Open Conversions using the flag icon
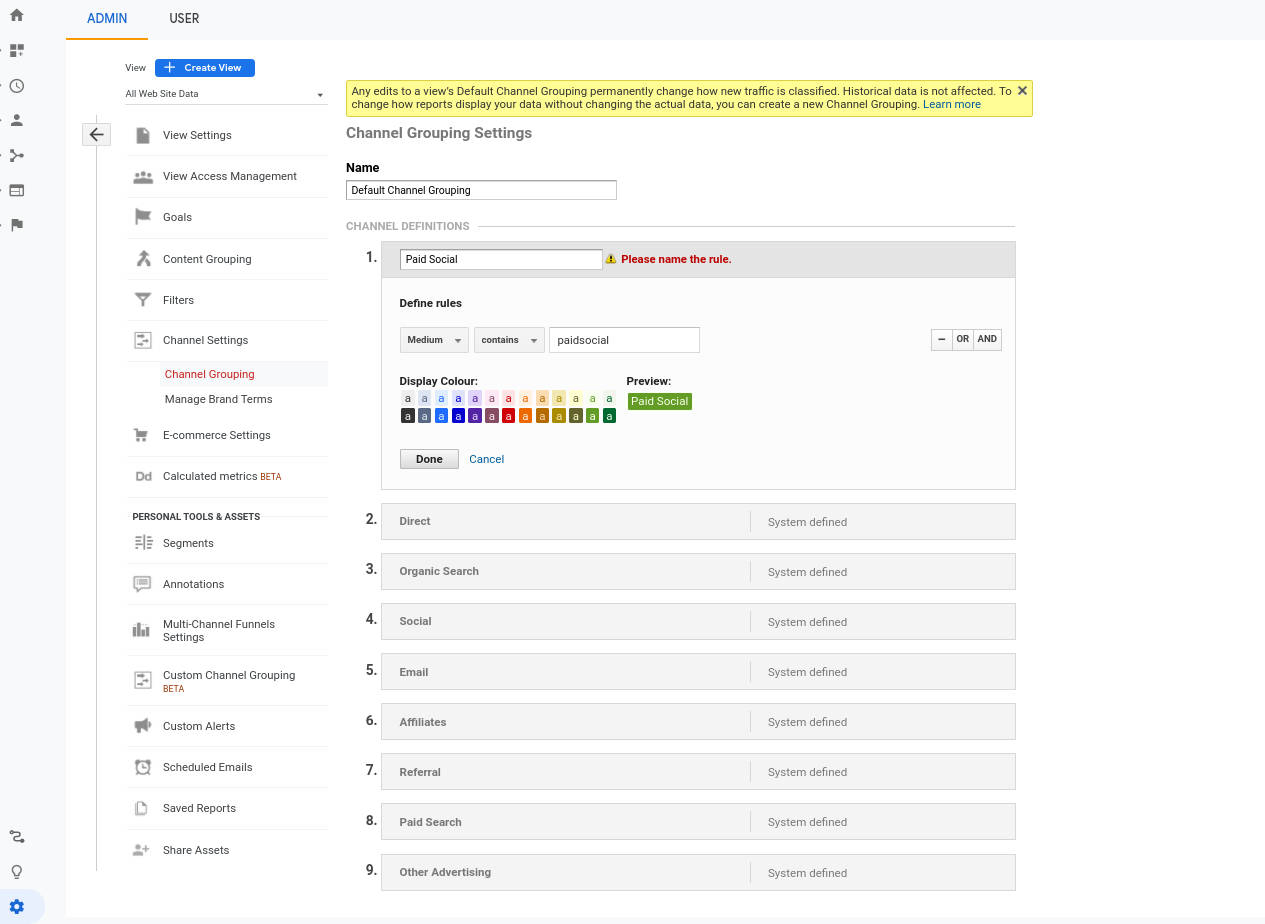The height and width of the screenshot is (924, 1265). [17, 224]
